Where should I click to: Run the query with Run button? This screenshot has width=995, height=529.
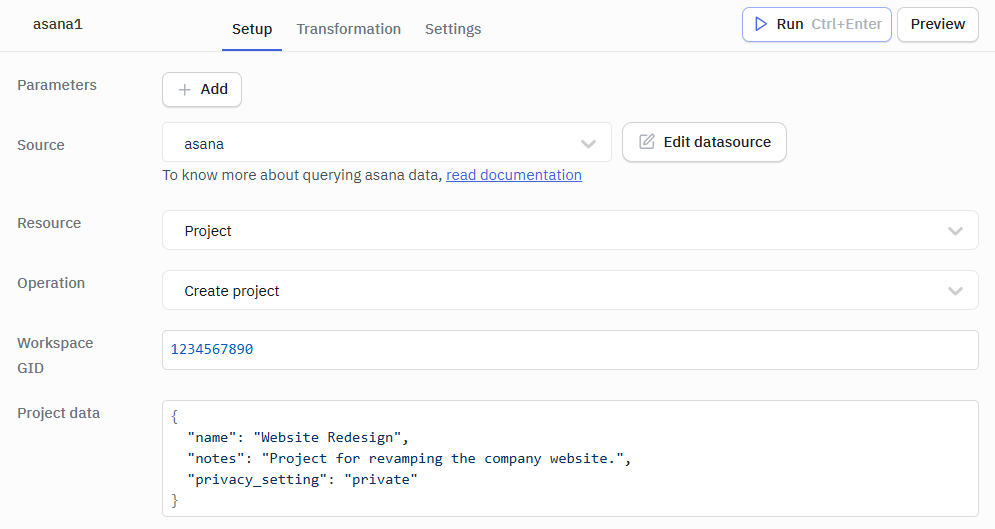tap(817, 25)
